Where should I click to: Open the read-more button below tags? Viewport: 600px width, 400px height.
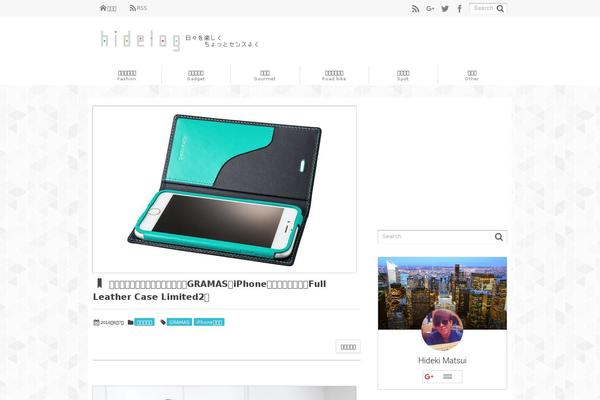348,347
